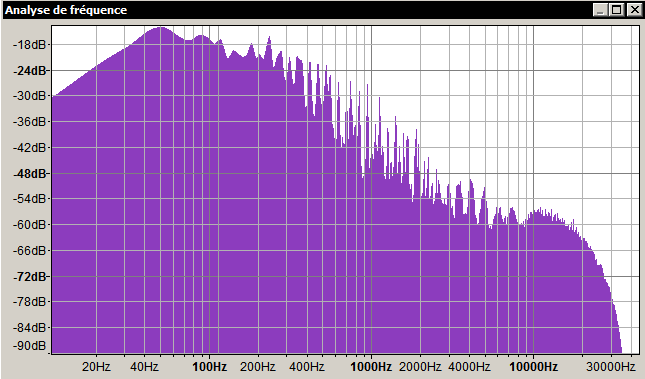
Task: Click the 400Hz frequency label
Action: coord(307,366)
